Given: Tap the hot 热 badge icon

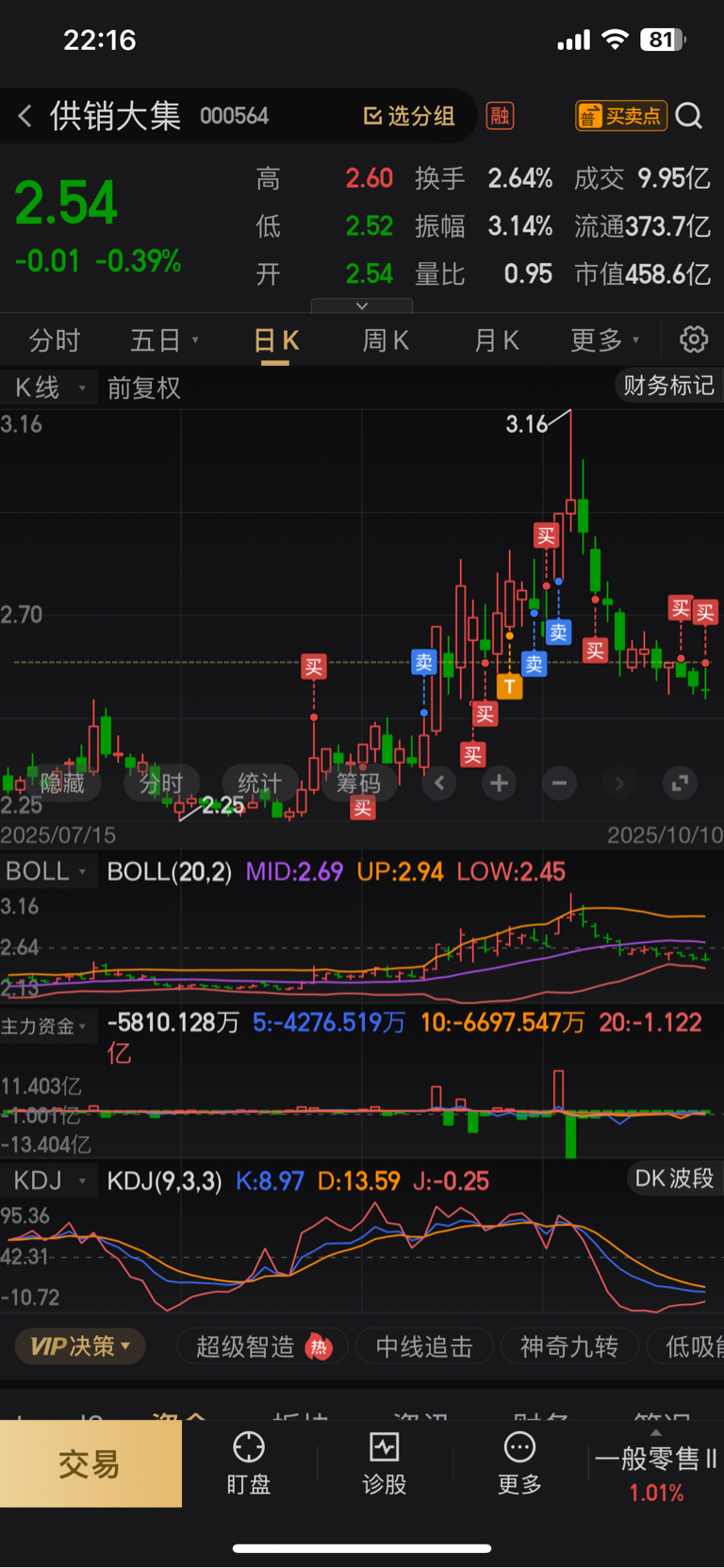Looking at the screenshot, I should (x=319, y=1347).
